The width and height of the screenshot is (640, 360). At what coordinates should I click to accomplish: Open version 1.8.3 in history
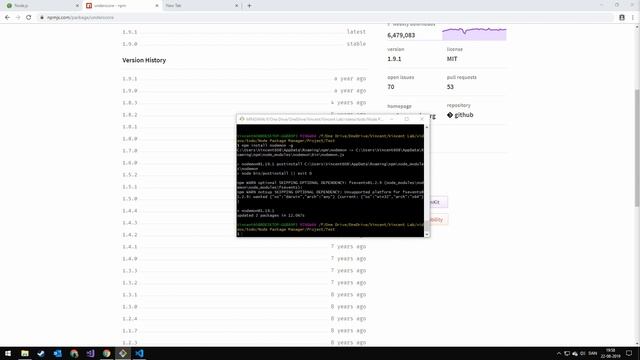pyautogui.click(x=130, y=103)
